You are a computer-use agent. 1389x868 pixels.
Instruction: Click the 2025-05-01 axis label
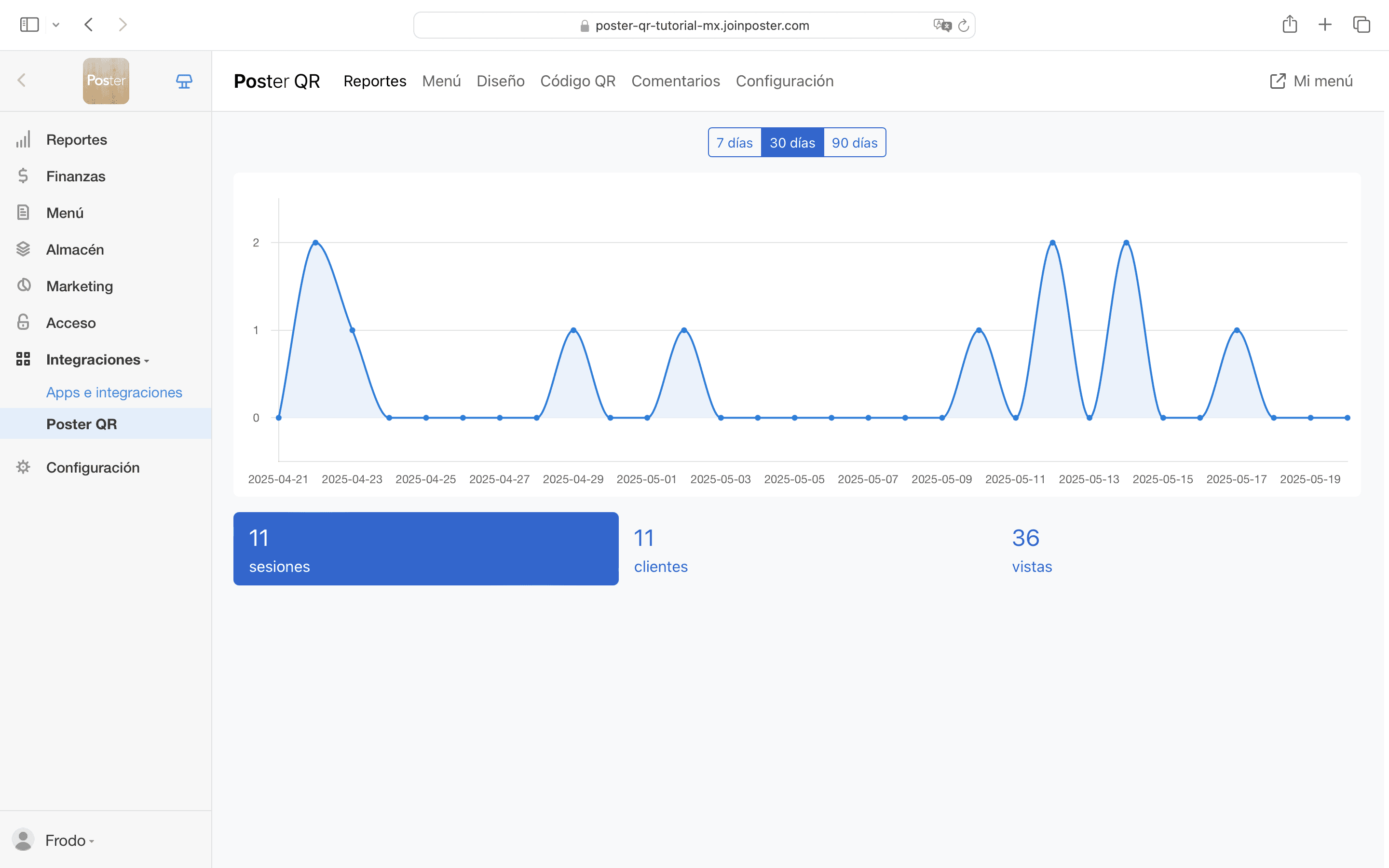tap(646, 479)
